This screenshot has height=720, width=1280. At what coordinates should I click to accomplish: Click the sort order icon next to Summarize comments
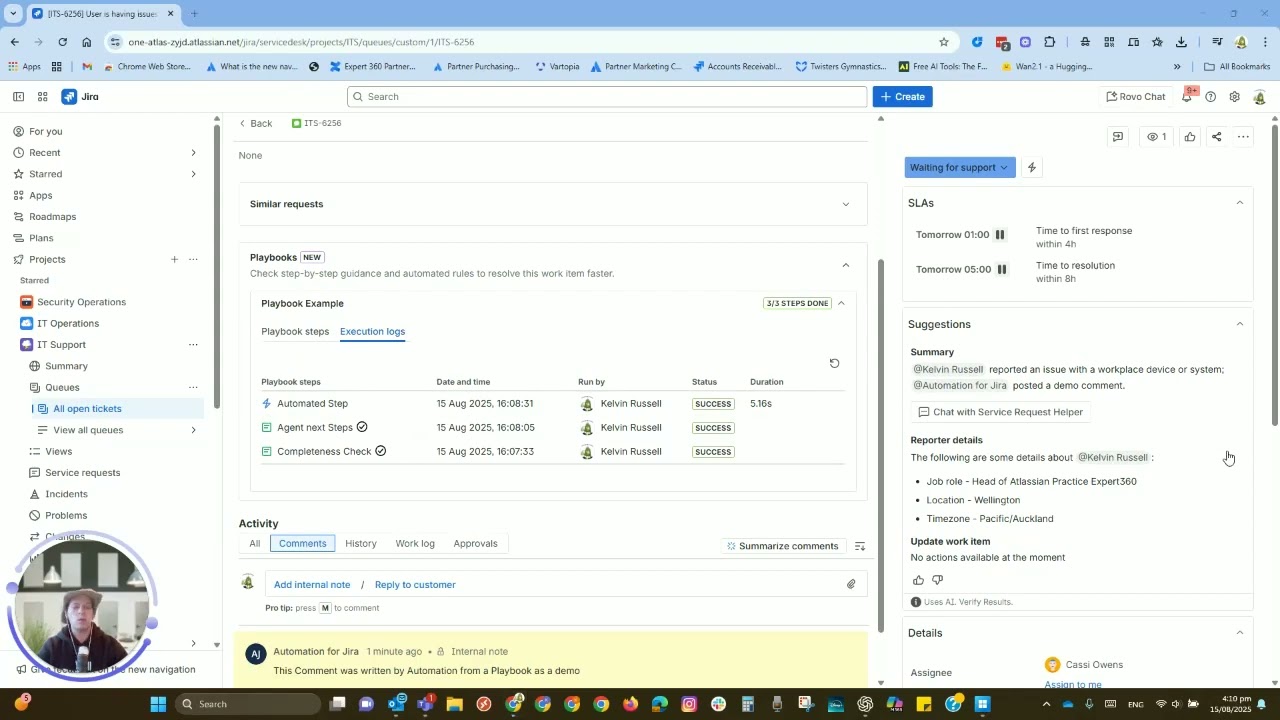(860, 546)
